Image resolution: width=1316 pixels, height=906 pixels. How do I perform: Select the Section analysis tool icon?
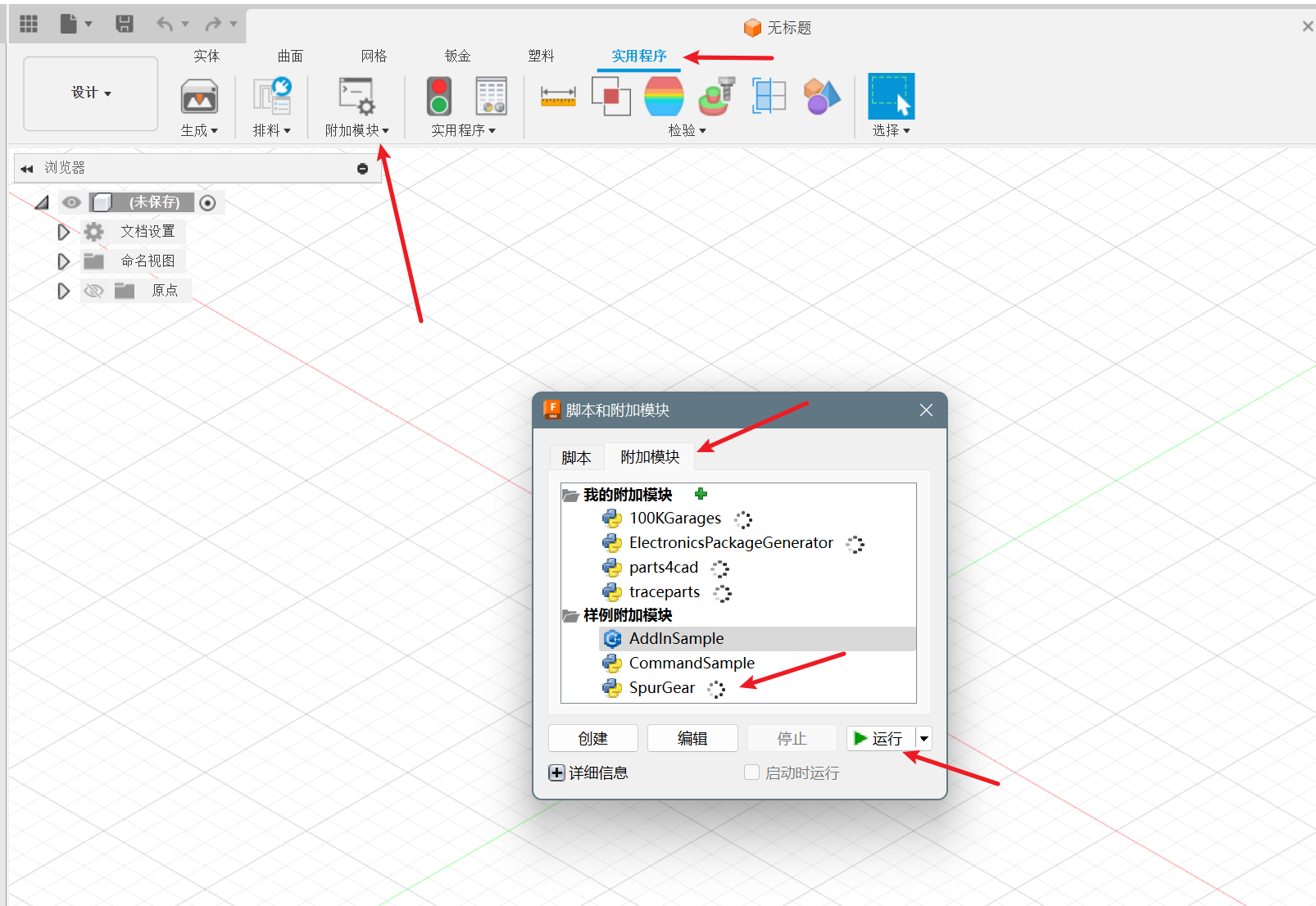(769, 97)
